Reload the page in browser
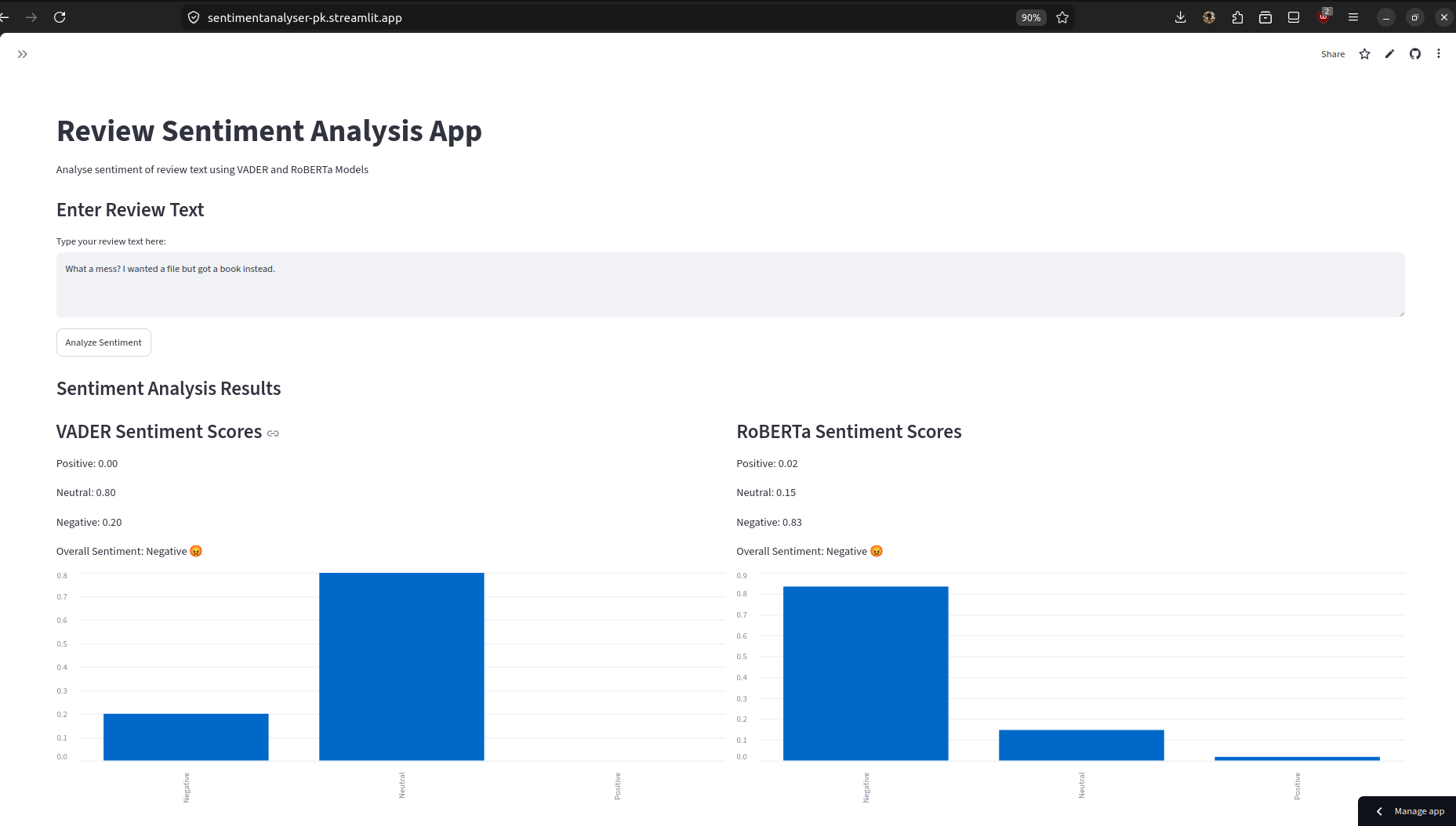1456x826 pixels. [60, 17]
